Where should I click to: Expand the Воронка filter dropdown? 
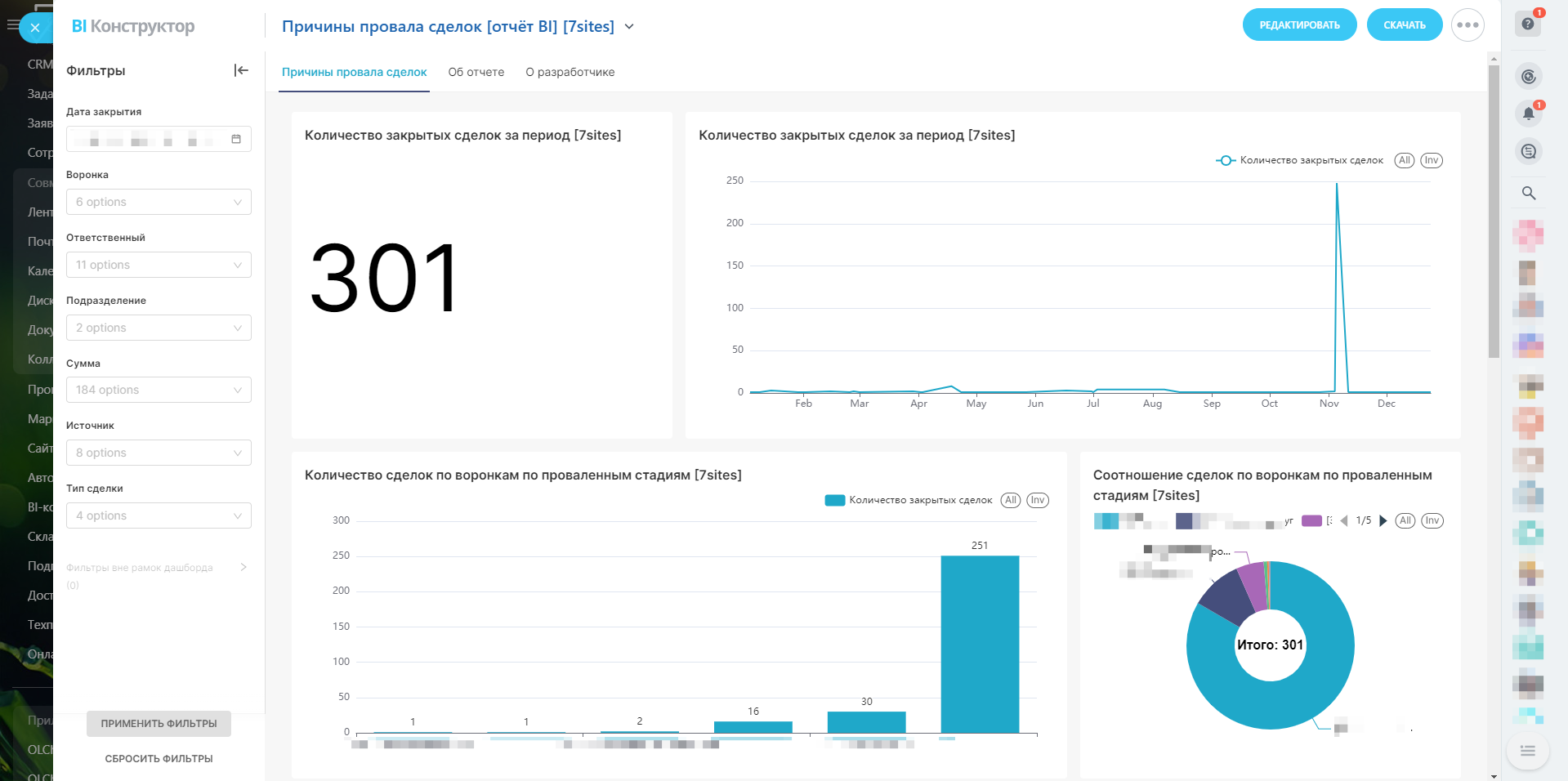point(159,202)
